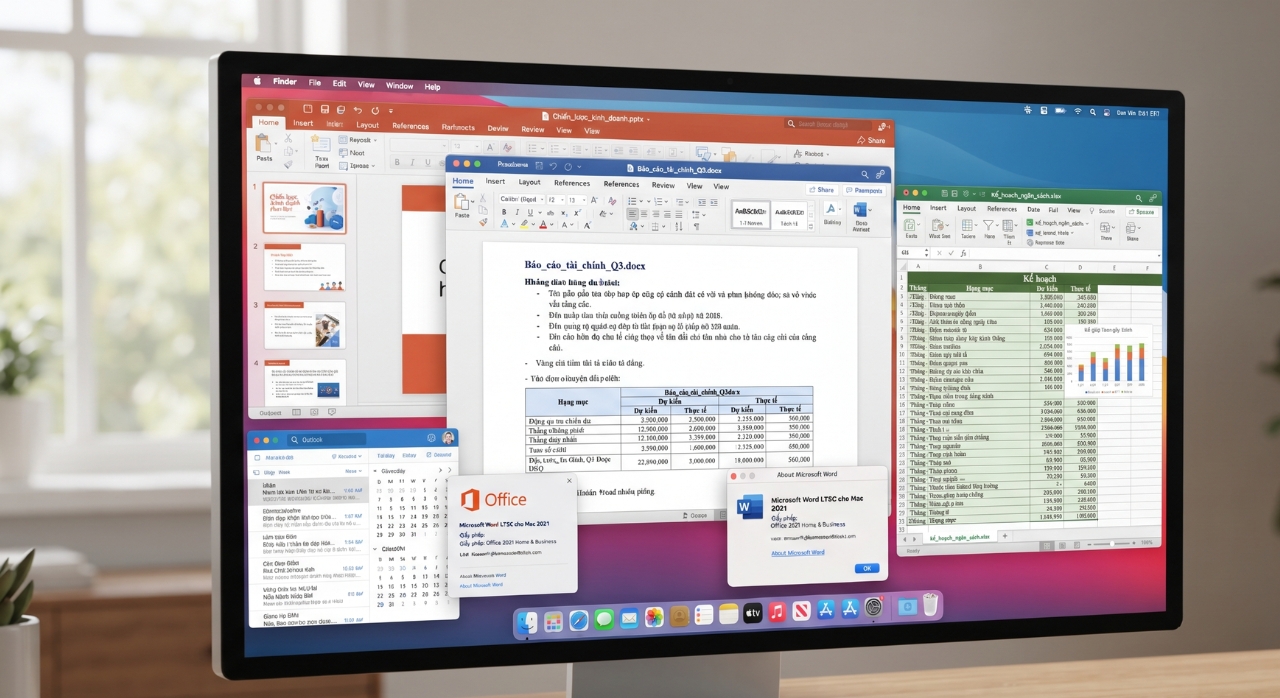Adjust the Excel zoom slider

click(x=1110, y=542)
